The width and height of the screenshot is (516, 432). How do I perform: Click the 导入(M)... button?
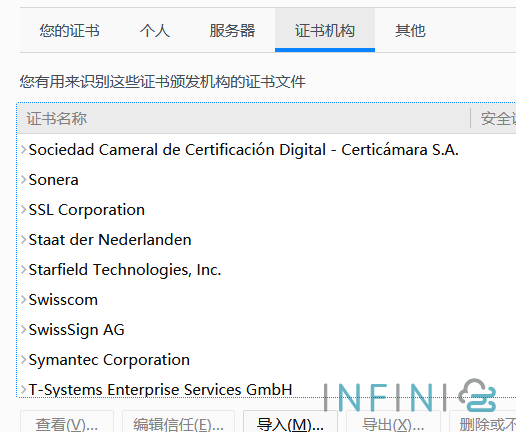click(290, 422)
